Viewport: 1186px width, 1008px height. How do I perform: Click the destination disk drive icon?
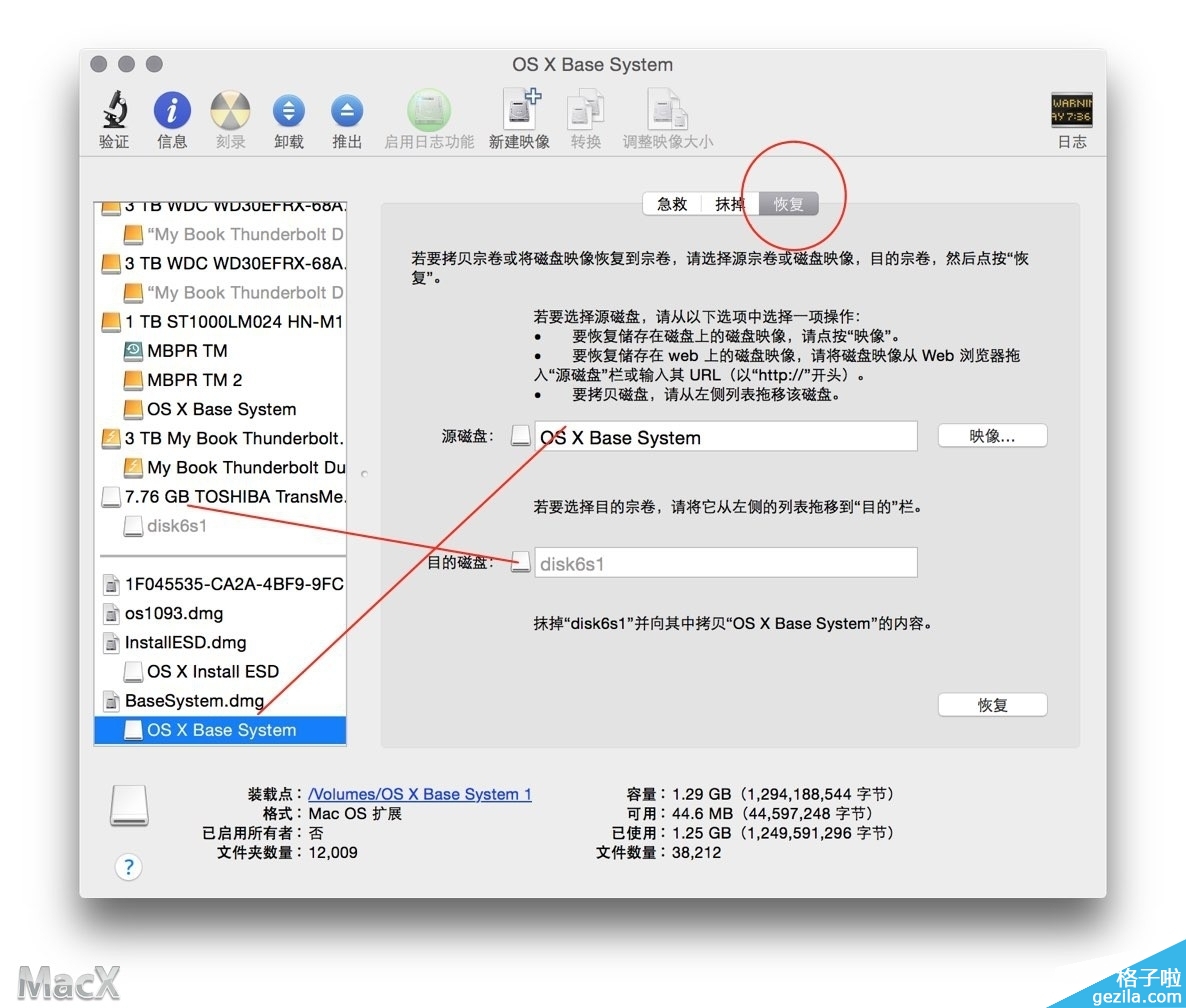(520, 562)
